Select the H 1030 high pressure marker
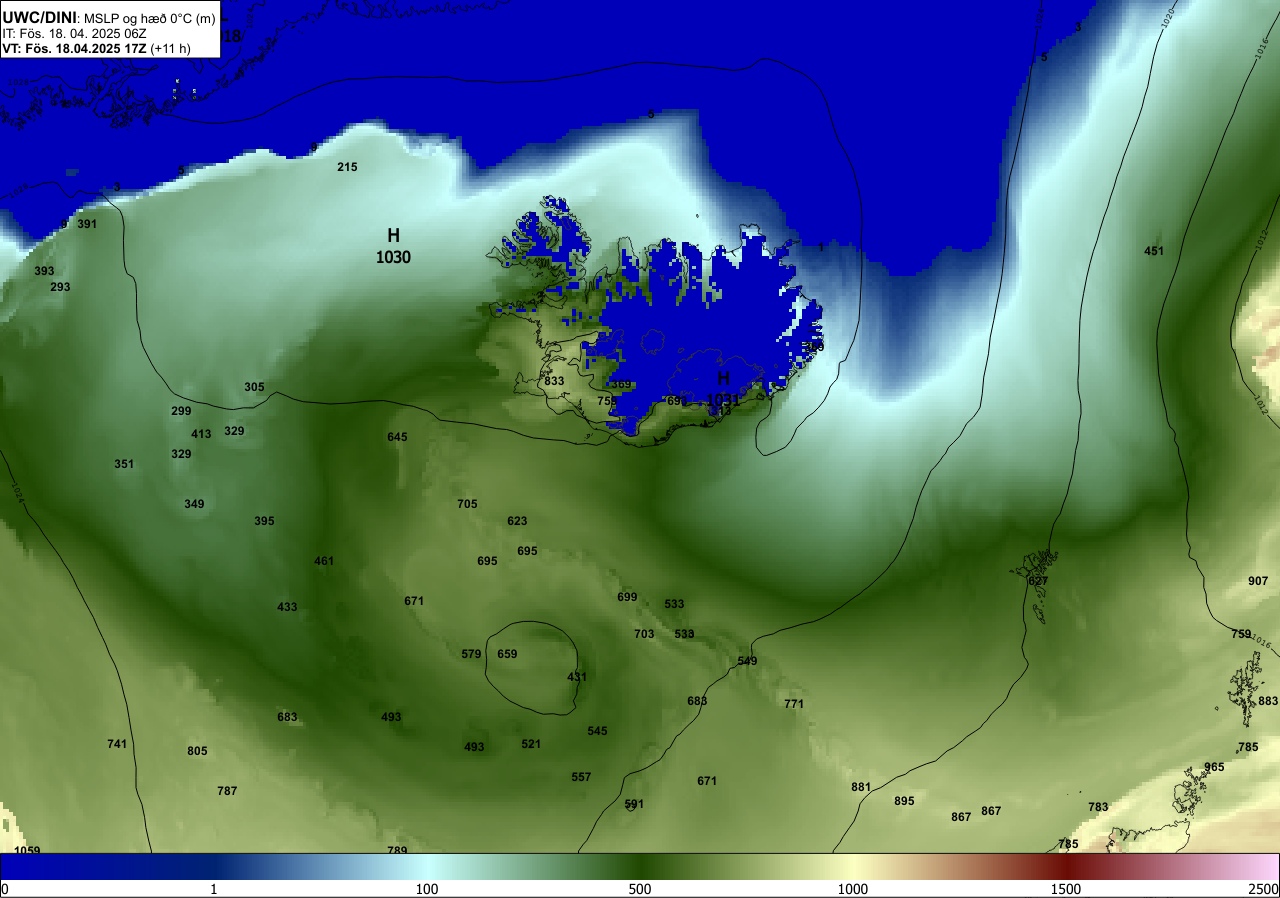 click(x=394, y=246)
